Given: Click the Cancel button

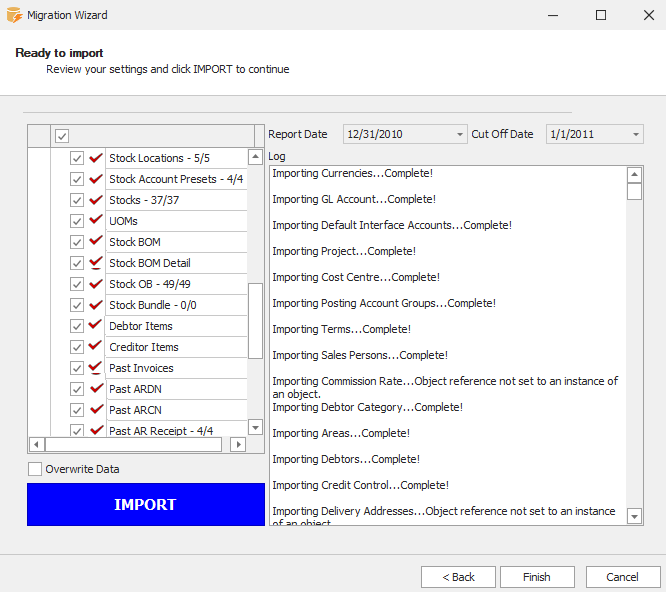Looking at the screenshot, I should pyautogui.click(x=623, y=577).
